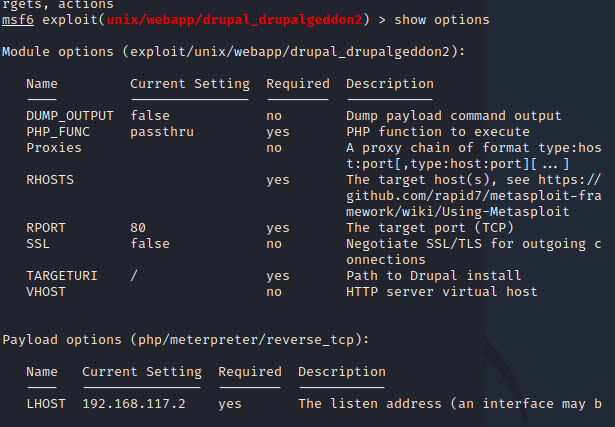Click 'Current Setting' header in module options

coord(190,84)
